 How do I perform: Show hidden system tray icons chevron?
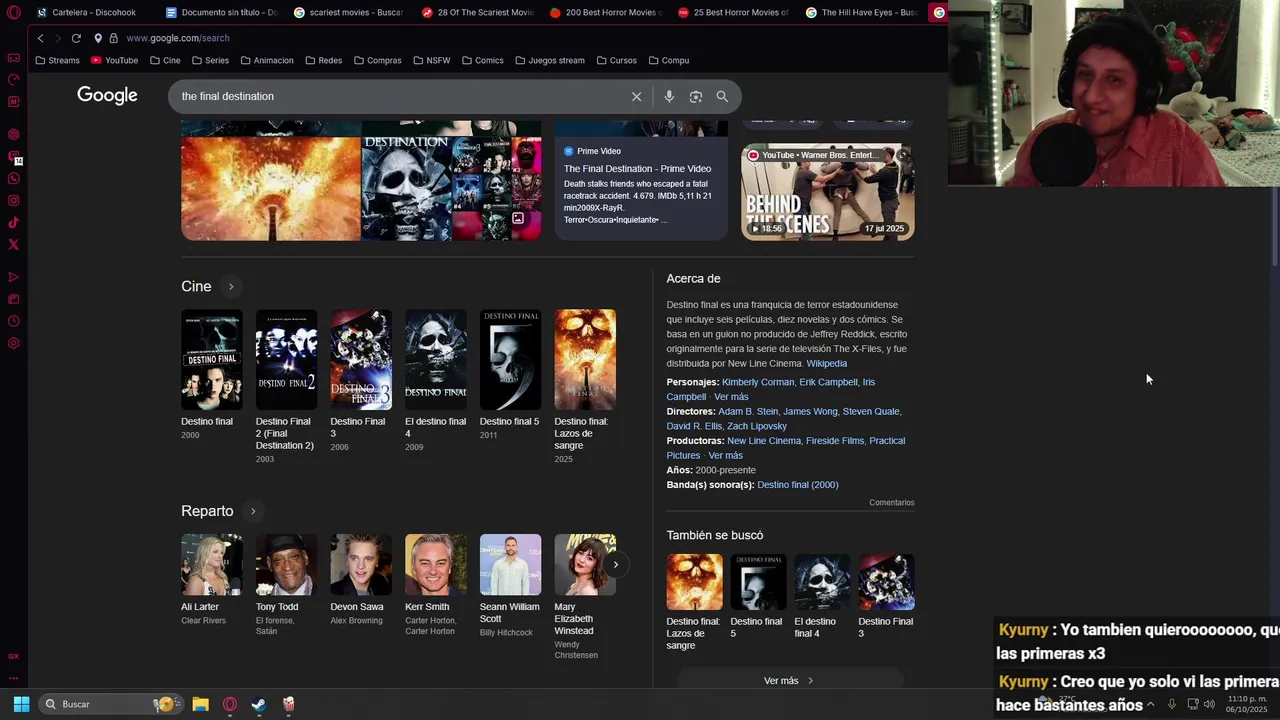(1150, 704)
